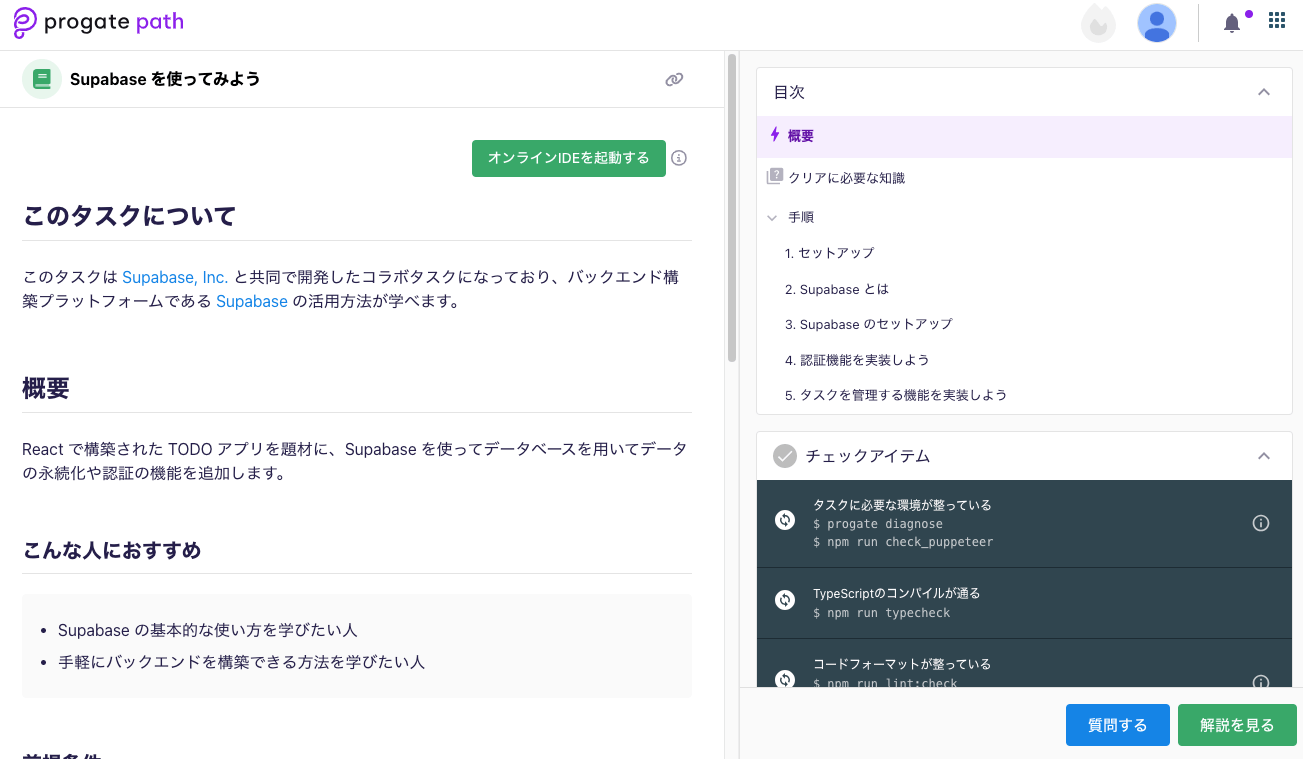This screenshot has width=1303, height=759.
Task: Open the Supabase link after プラットフォームである
Action: [252, 301]
